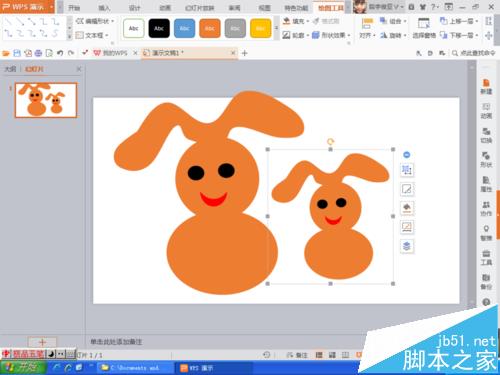This screenshot has width=500, height=375.
Task: Click 上移一层 bring forward
Action: tap(459, 21)
